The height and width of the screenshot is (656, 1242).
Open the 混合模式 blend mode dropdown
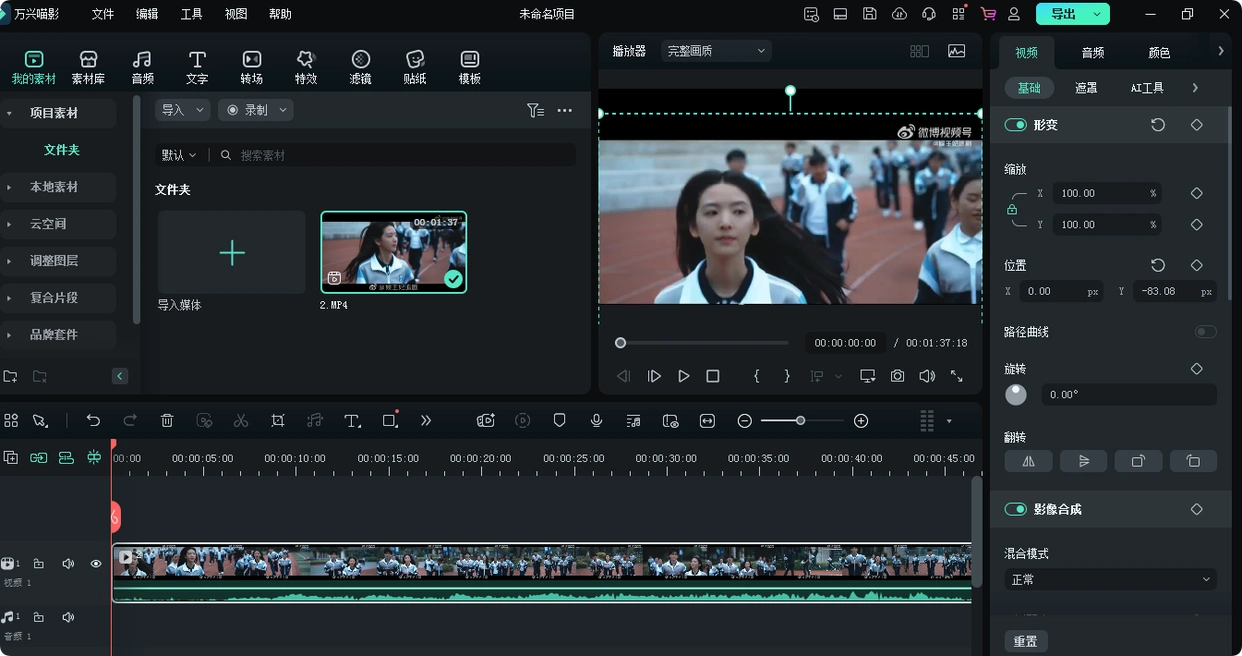(x=1110, y=579)
